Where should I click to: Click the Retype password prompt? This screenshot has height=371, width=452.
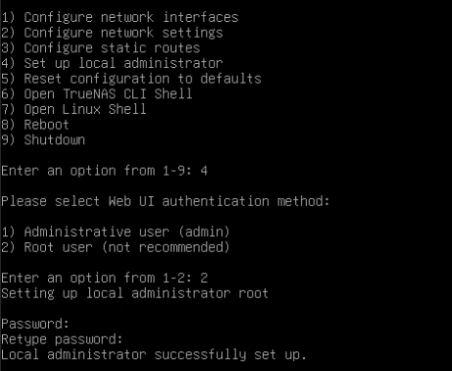point(62,339)
